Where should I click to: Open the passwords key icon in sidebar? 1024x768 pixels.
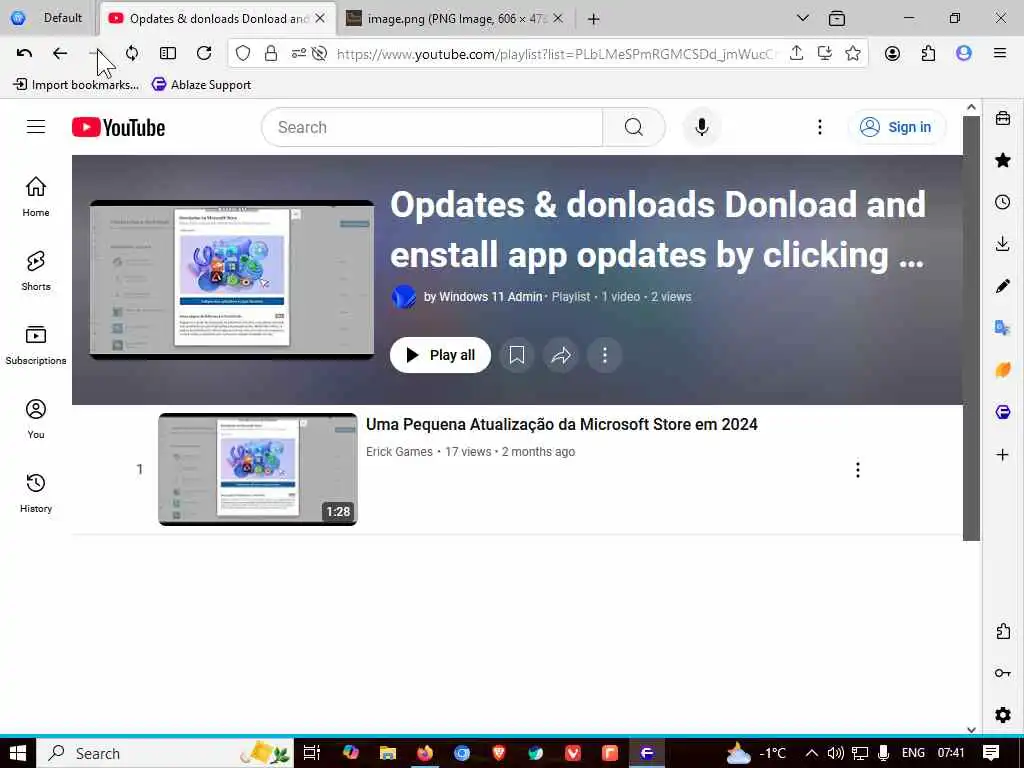tap(1002, 673)
